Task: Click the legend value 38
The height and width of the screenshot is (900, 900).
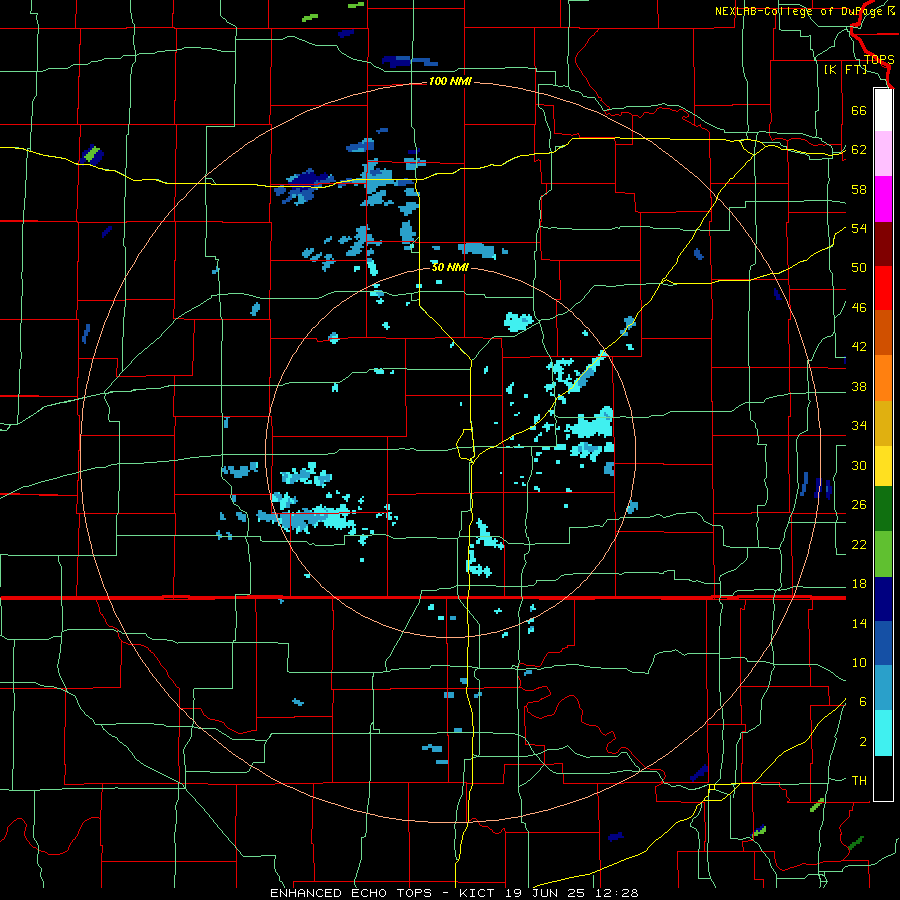Action: 859,386
